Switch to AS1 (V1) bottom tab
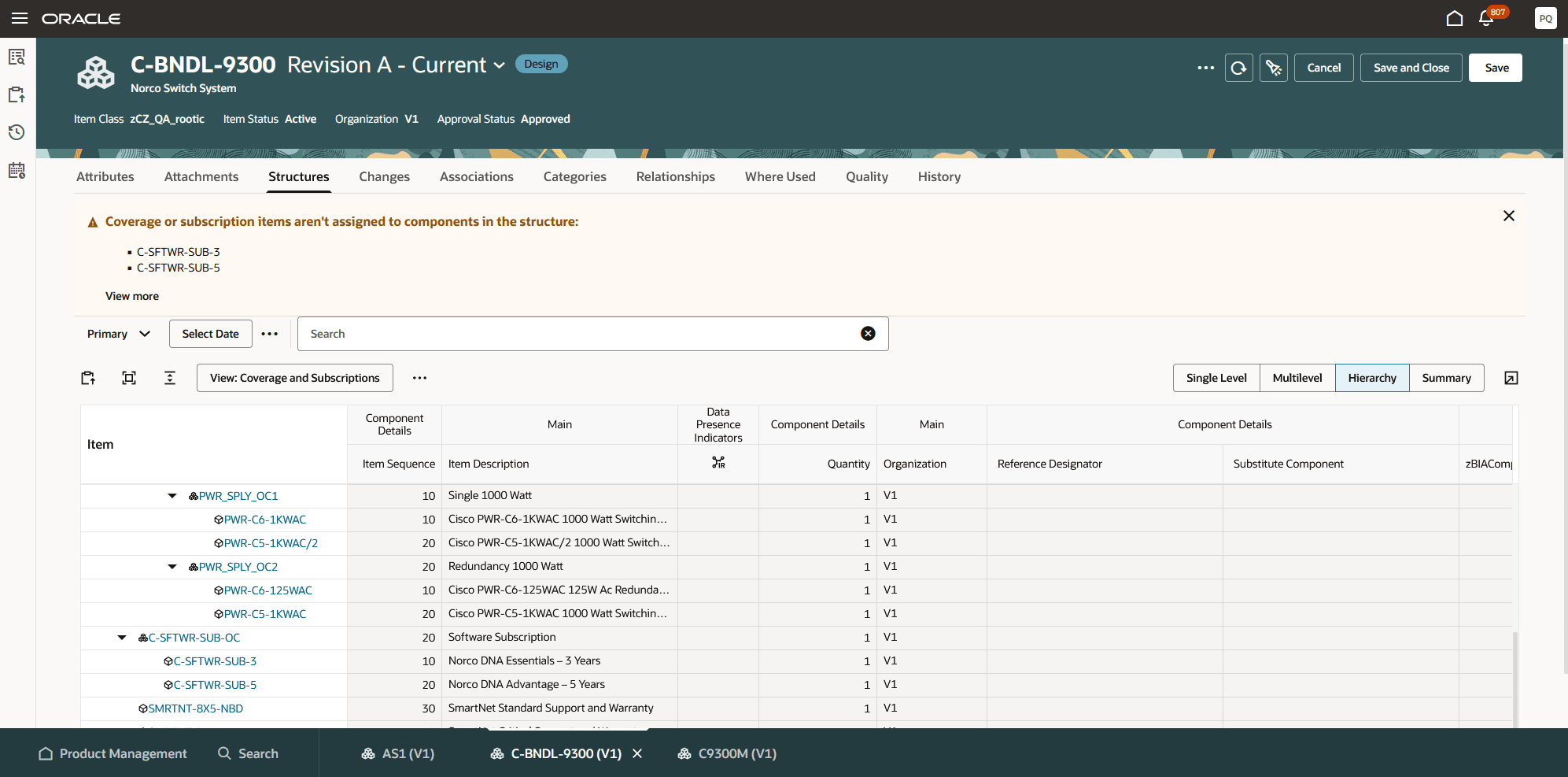 pyautogui.click(x=398, y=753)
